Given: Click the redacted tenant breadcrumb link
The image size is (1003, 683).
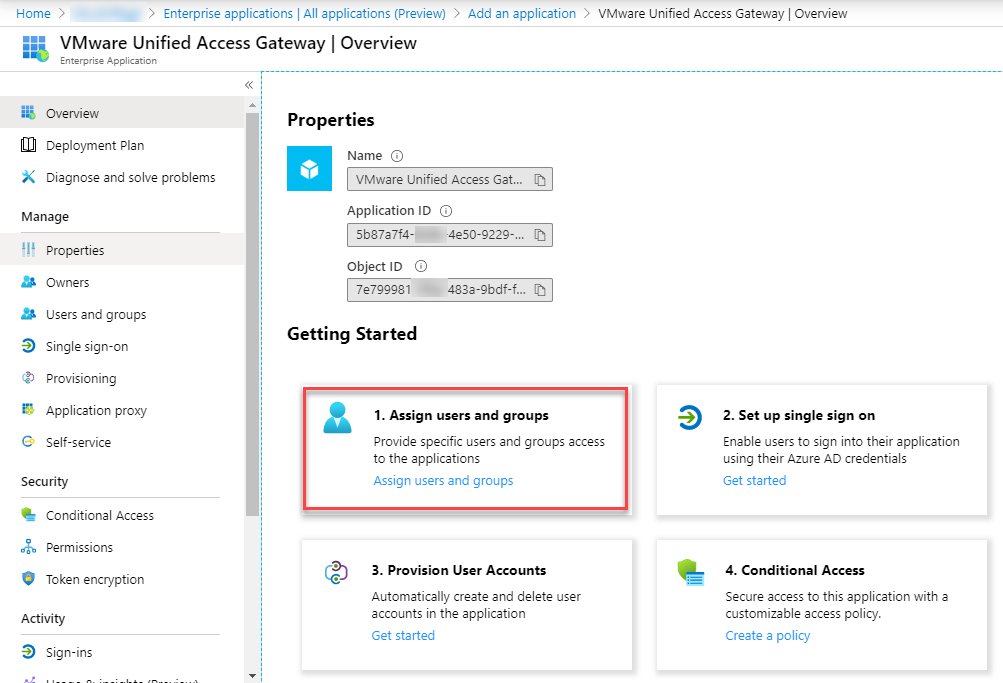Looking at the screenshot, I should 107,13.
